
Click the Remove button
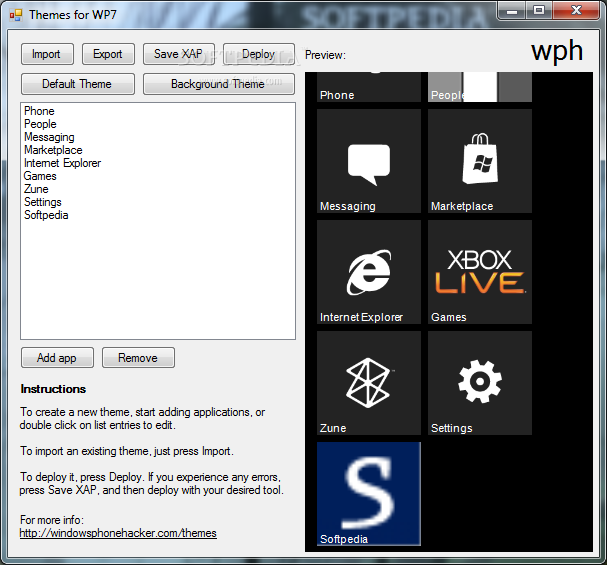pyautogui.click(x=138, y=358)
